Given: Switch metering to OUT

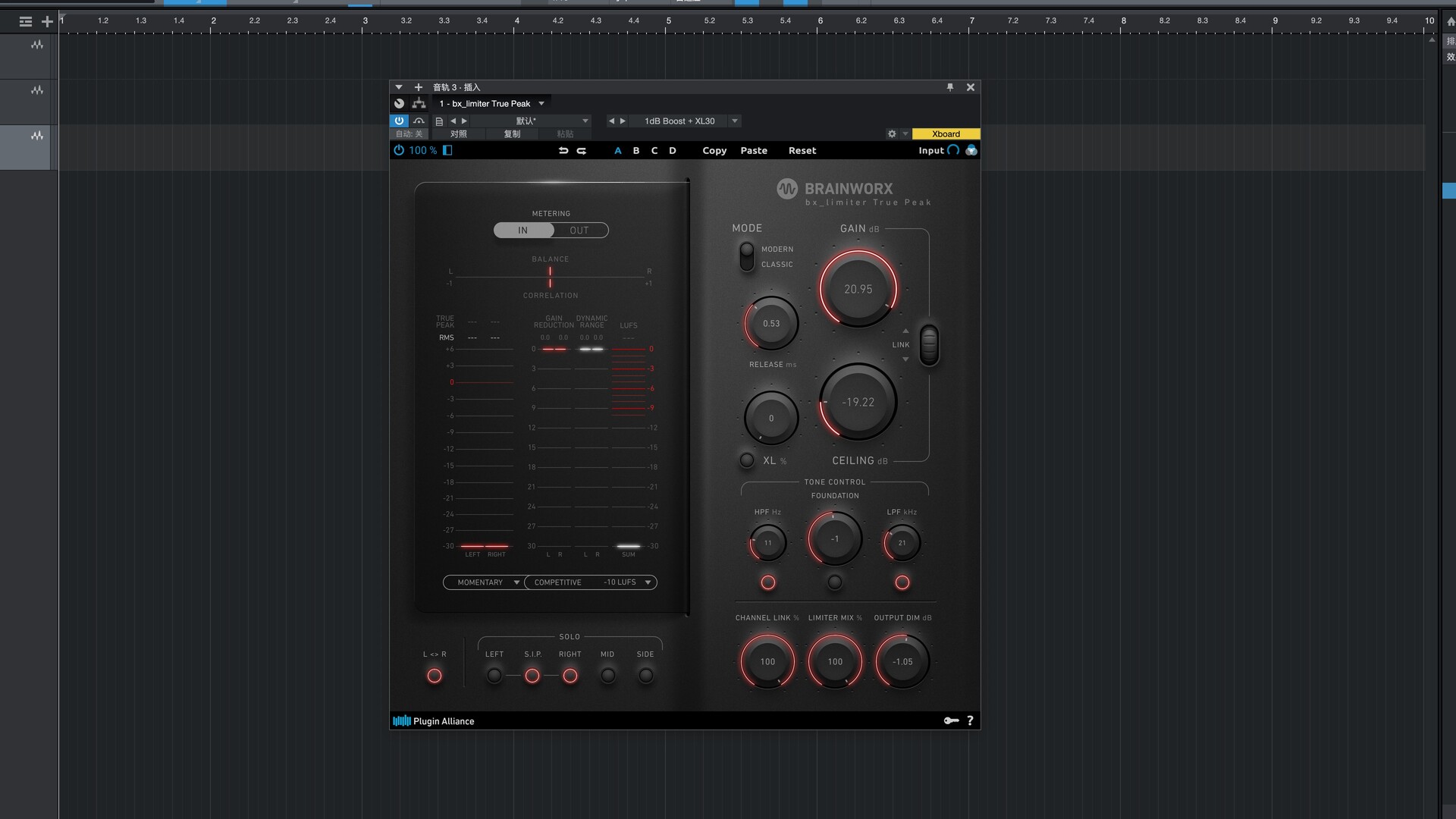Looking at the screenshot, I should (579, 231).
